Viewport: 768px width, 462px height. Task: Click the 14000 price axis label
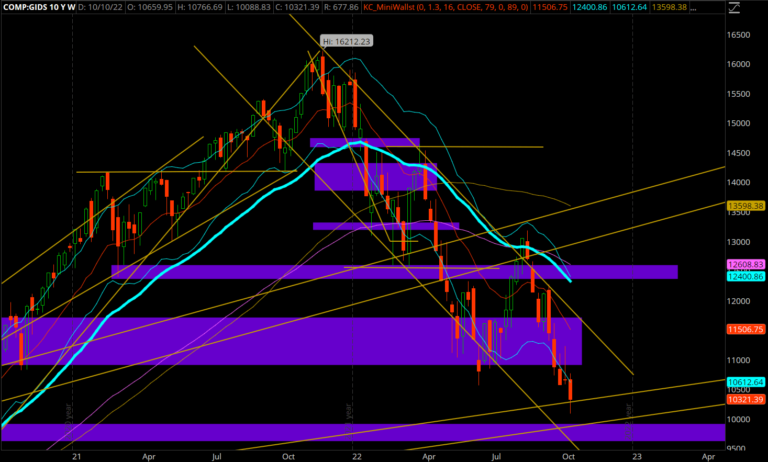point(738,182)
